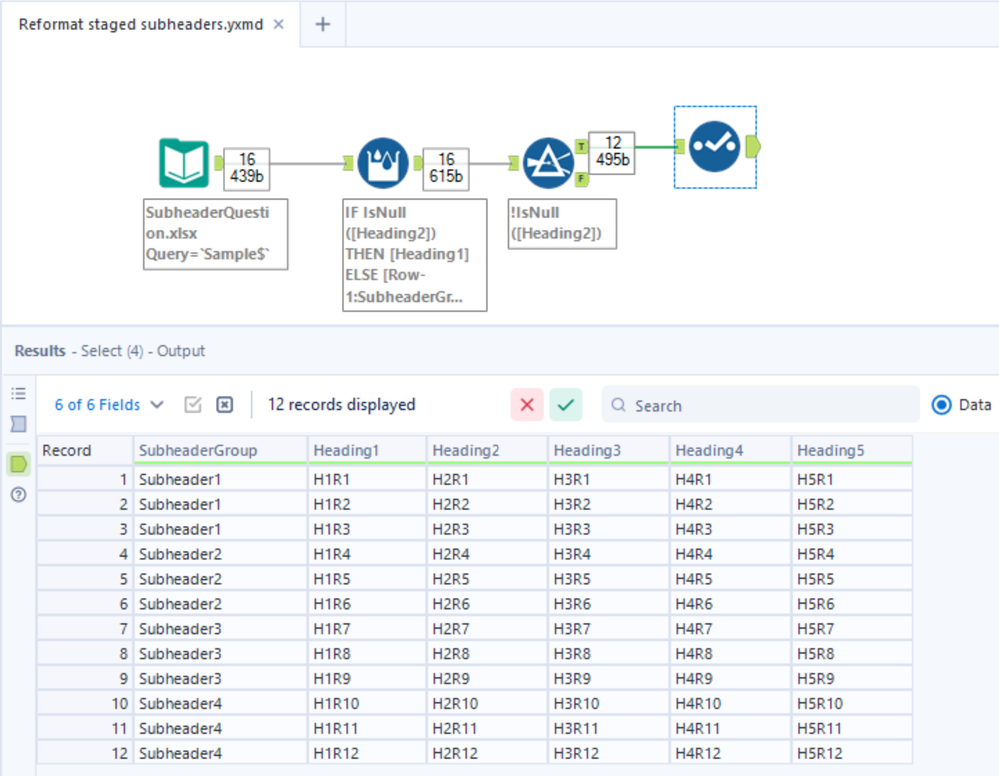The height and width of the screenshot is (776, 999).
Task: Select cell H5R12
Action: 852,752
